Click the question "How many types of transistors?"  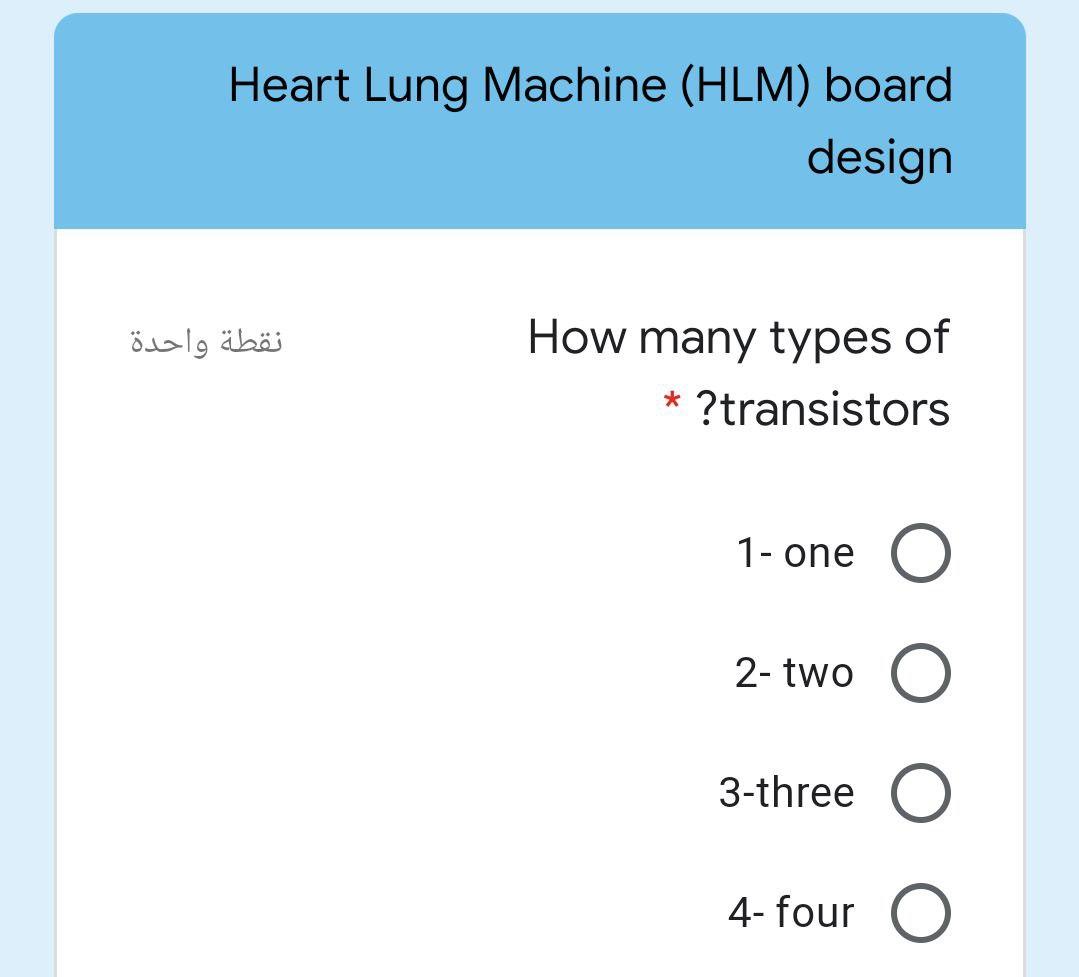pyautogui.click(x=737, y=370)
